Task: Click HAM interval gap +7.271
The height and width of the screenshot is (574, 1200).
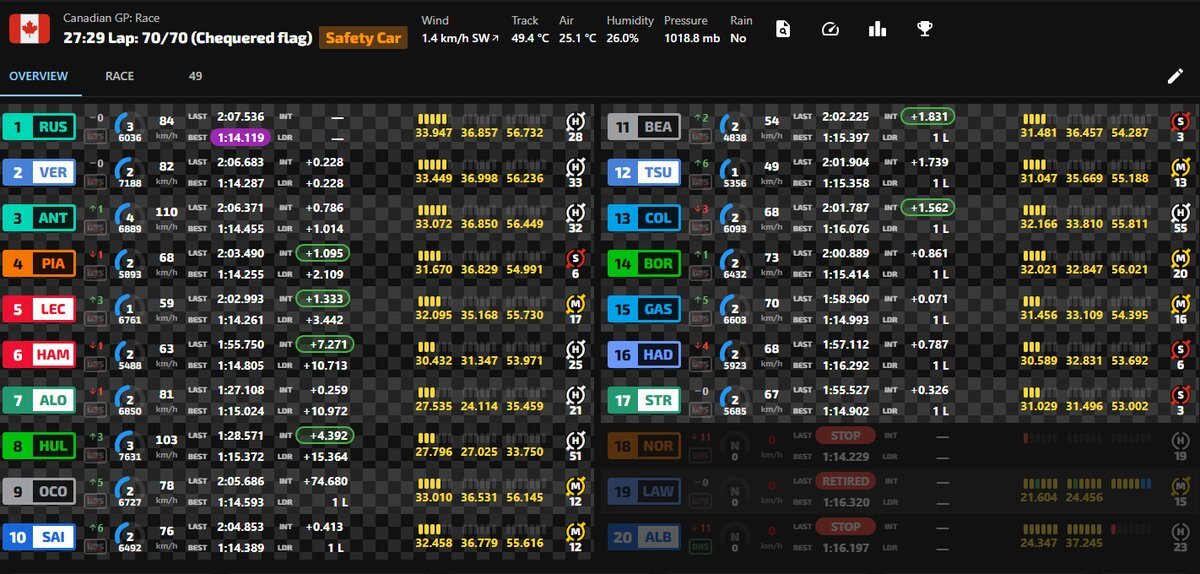Action: [324, 344]
